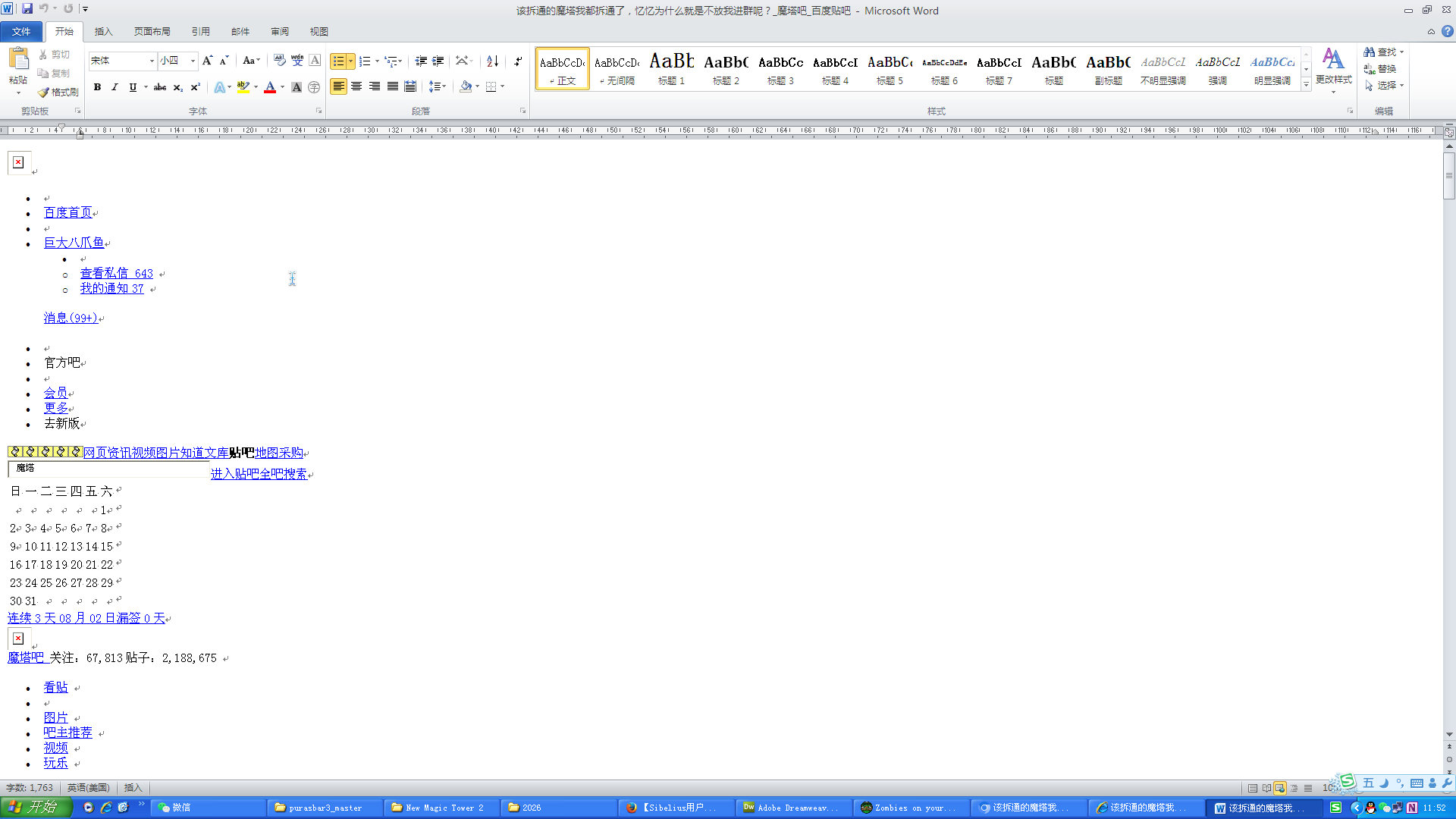Open the 消息(99+) link
This screenshot has height=819, width=1456.
pyautogui.click(x=71, y=318)
